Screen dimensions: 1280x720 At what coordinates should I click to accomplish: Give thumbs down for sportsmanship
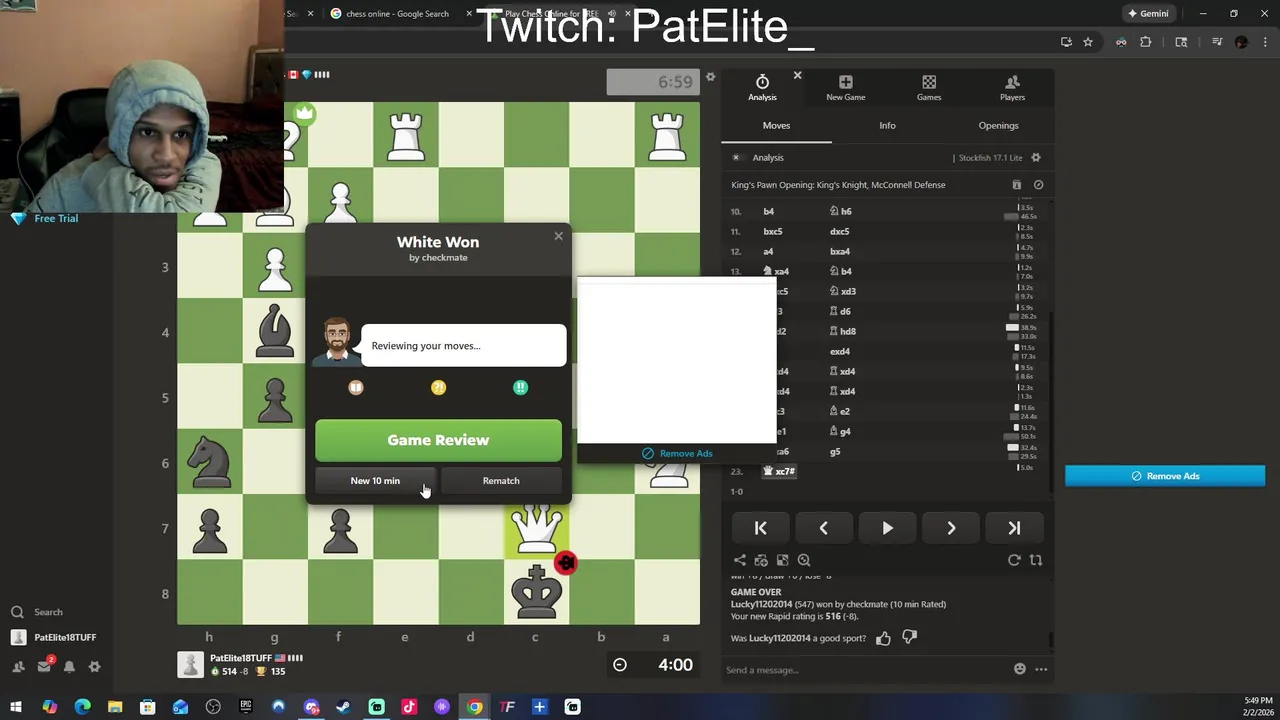[x=910, y=637]
